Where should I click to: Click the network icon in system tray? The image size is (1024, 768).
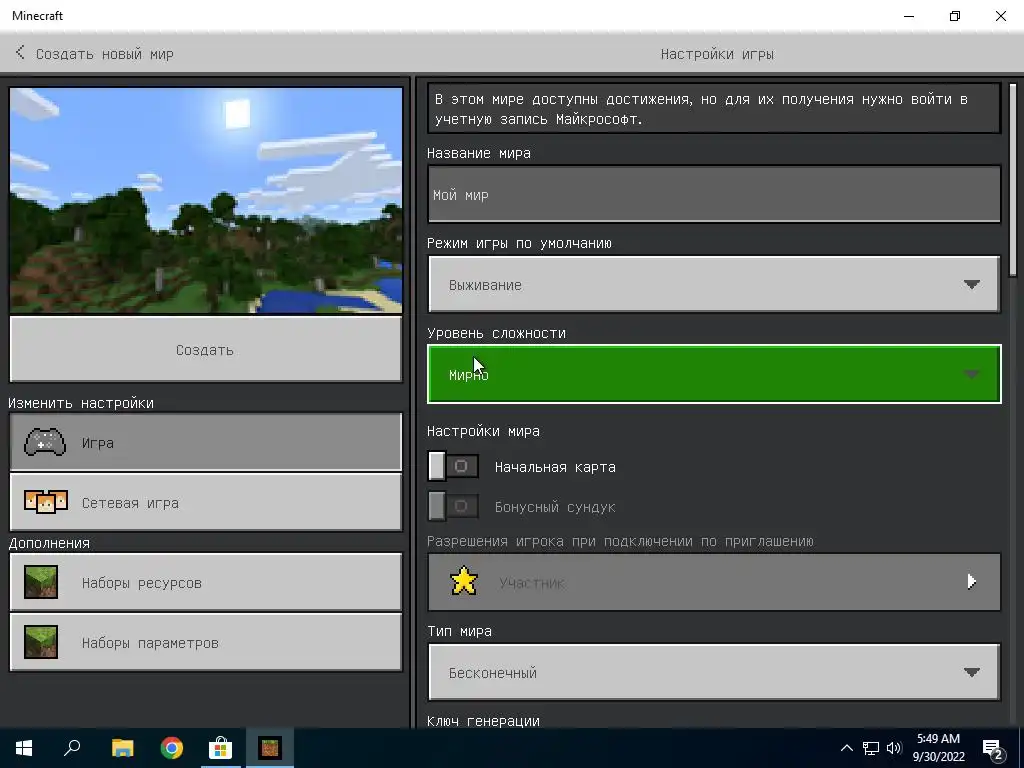tap(871, 748)
